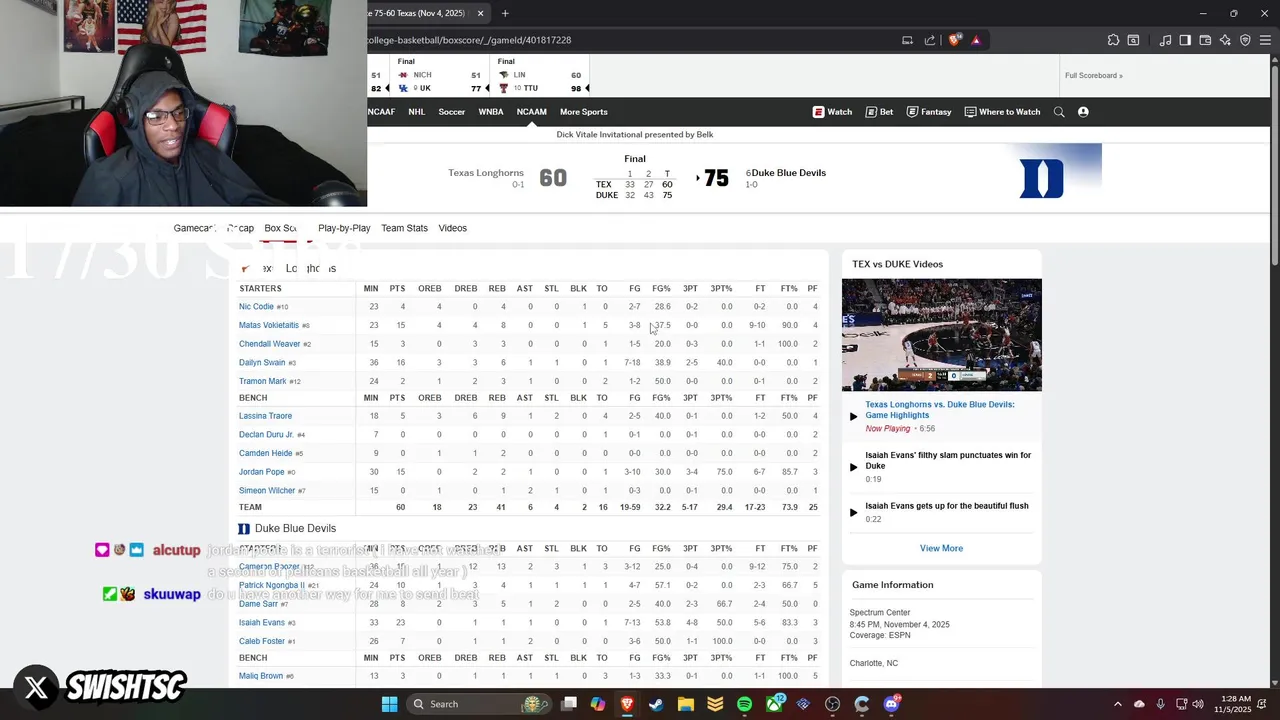Open the Extensions puzzle icon
Image resolution: width=1280 pixels, height=720 pixels.
(x=1113, y=40)
